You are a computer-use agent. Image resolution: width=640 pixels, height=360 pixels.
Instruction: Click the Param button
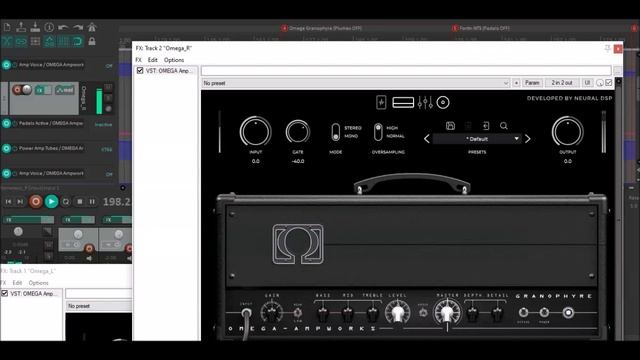pos(532,83)
